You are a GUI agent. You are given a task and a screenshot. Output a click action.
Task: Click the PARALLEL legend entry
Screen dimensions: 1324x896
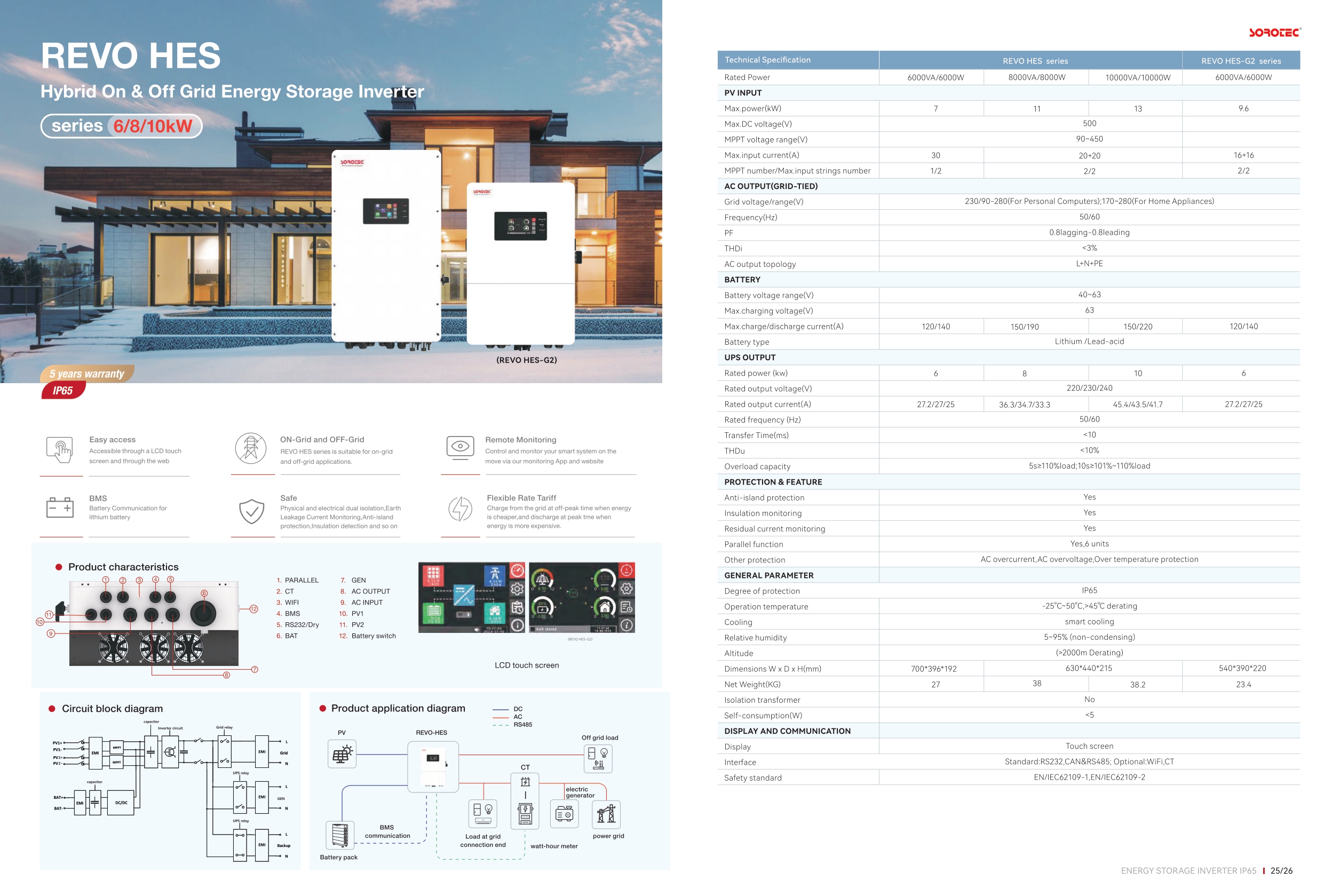coord(297,580)
